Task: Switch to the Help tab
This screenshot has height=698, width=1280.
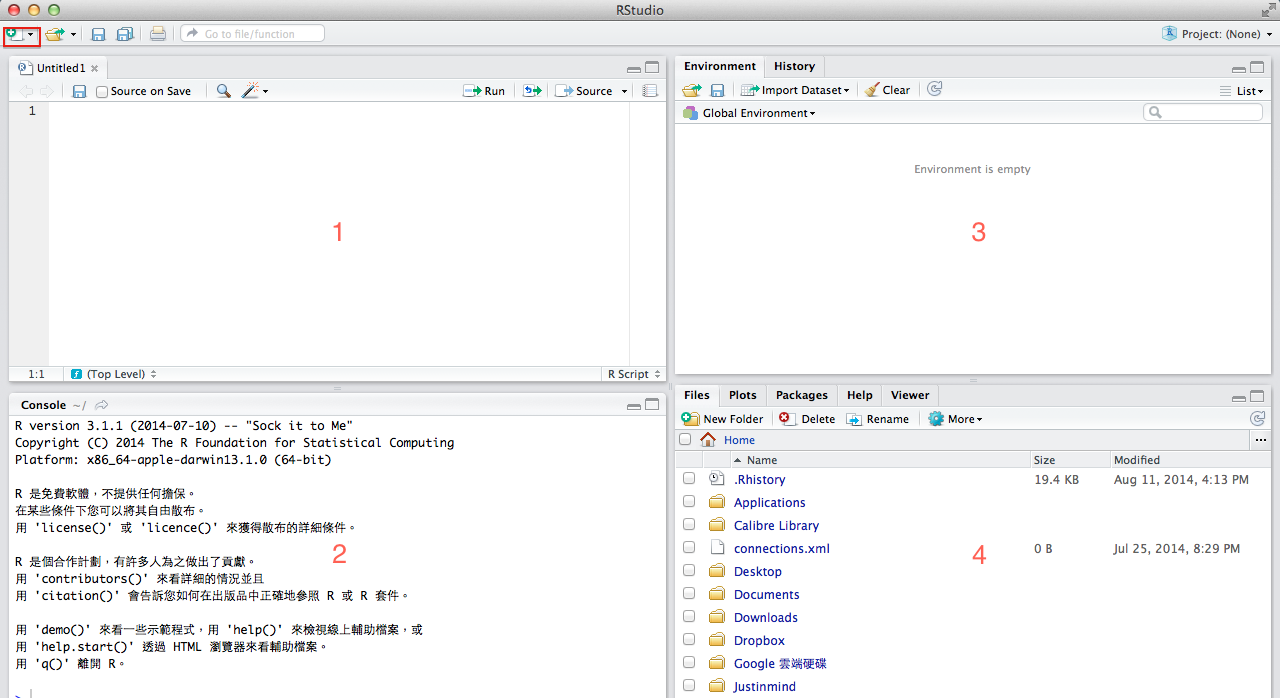Action: (860, 395)
